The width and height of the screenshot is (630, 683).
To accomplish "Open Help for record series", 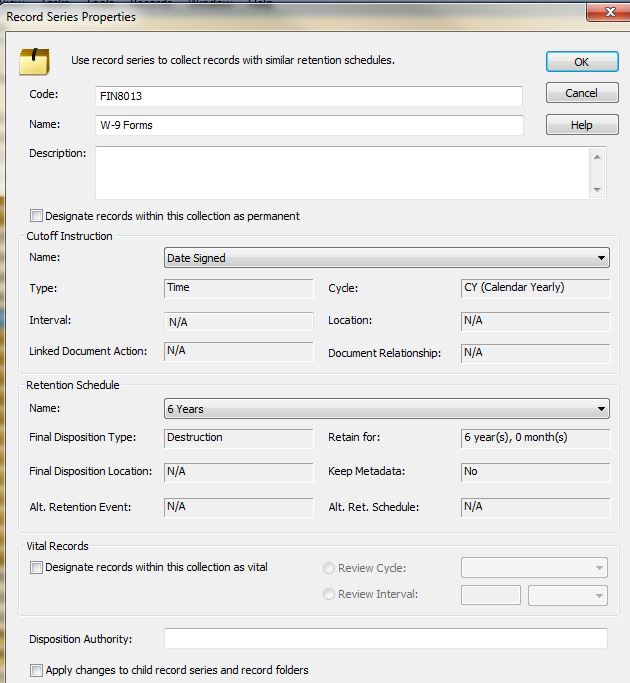I will tap(581, 125).
